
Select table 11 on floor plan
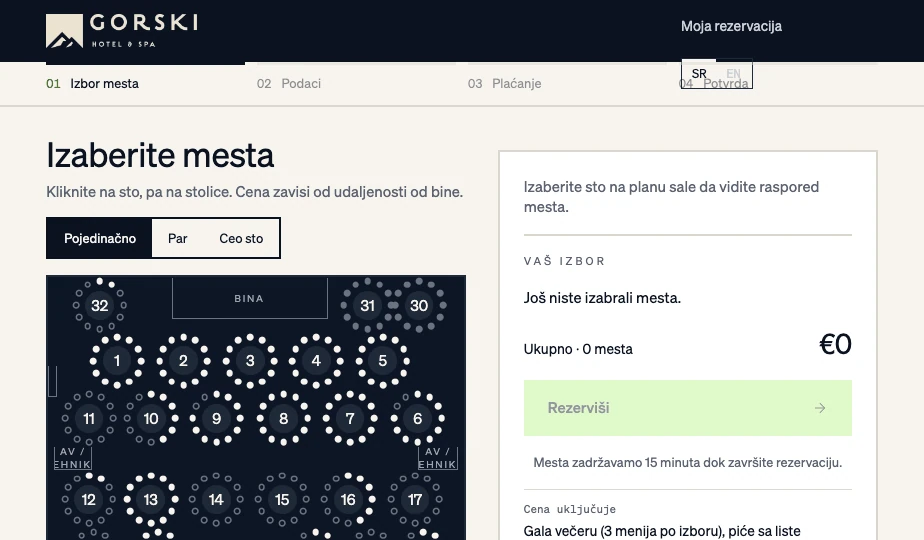(89, 419)
